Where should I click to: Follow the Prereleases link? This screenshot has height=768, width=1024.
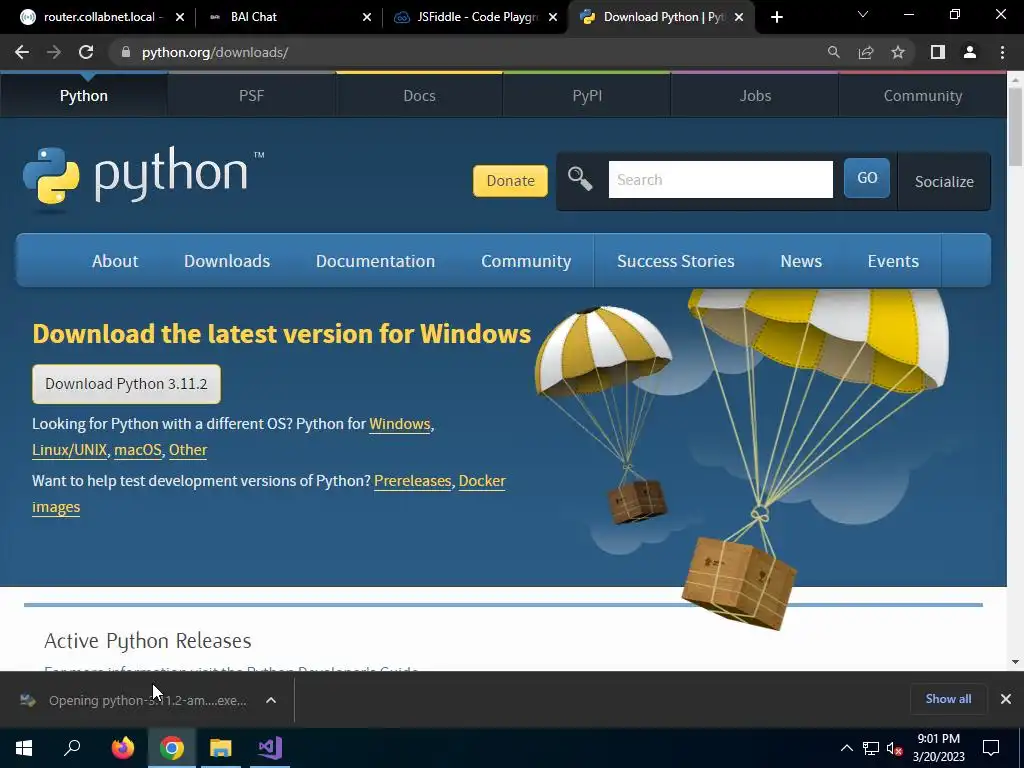413,481
